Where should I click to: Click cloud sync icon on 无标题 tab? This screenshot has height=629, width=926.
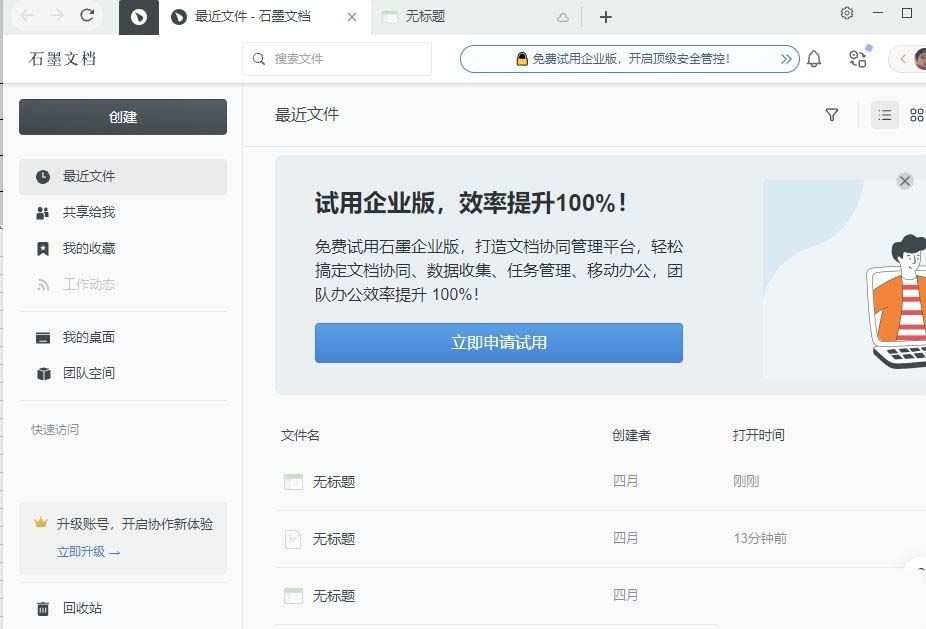[x=563, y=18]
